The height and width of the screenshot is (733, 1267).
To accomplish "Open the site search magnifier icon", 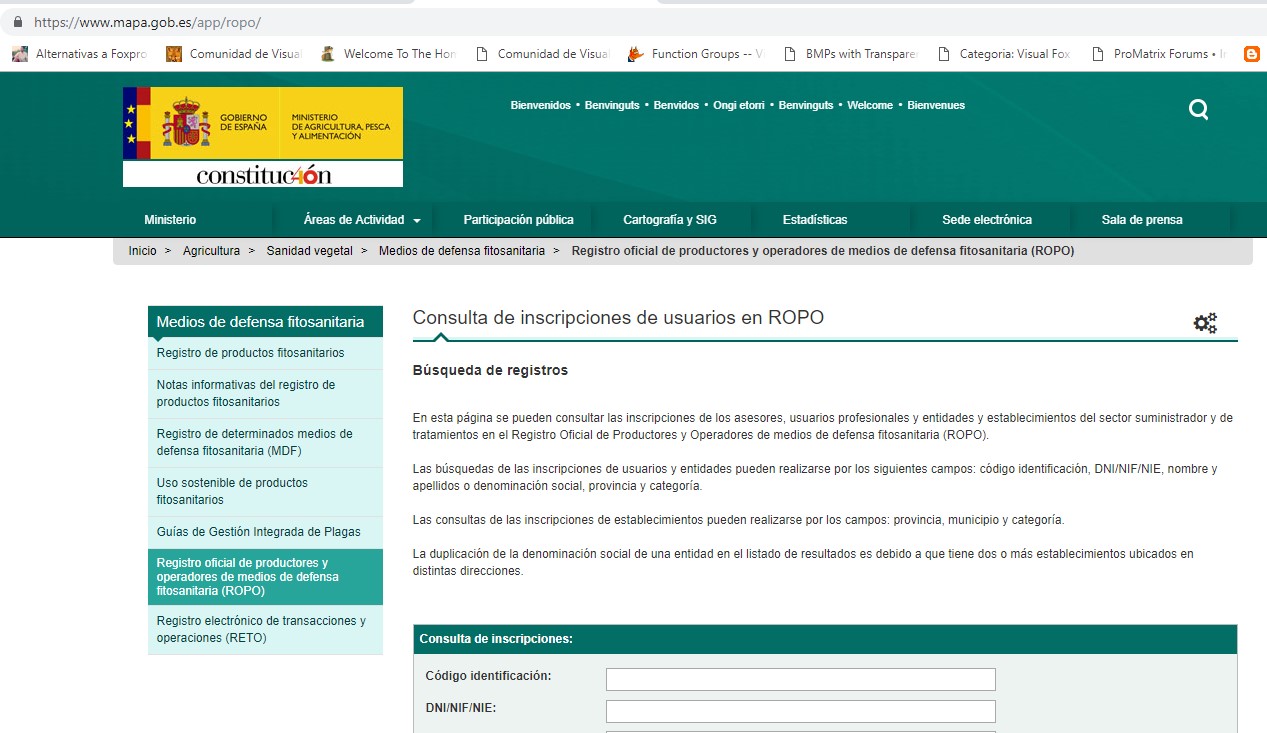I will tap(1197, 110).
